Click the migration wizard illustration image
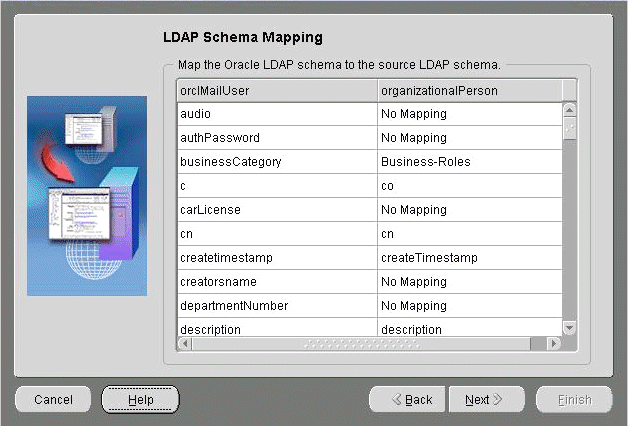 pyautogui.click(x=87, y=196)
